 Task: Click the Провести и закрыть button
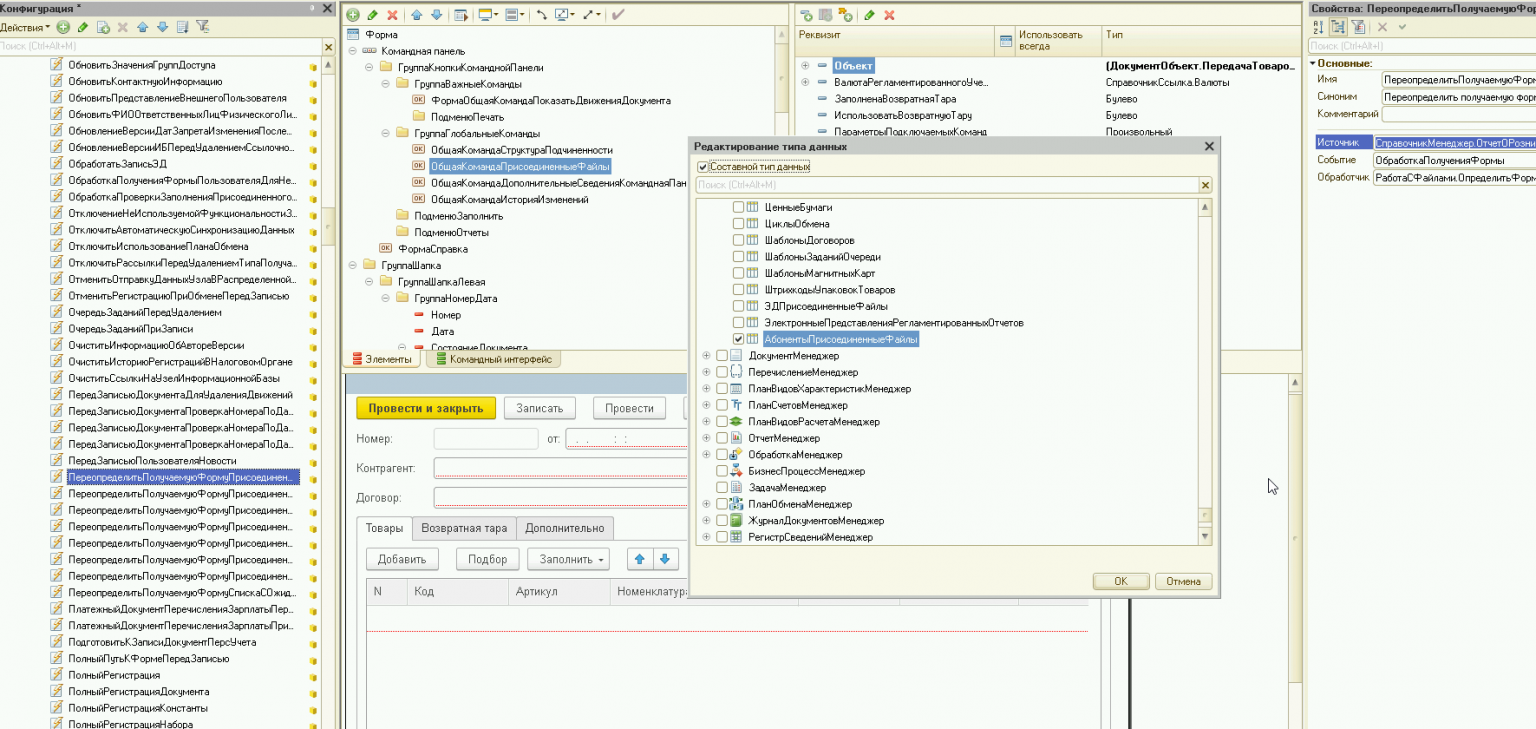click(x=426, y=408)
